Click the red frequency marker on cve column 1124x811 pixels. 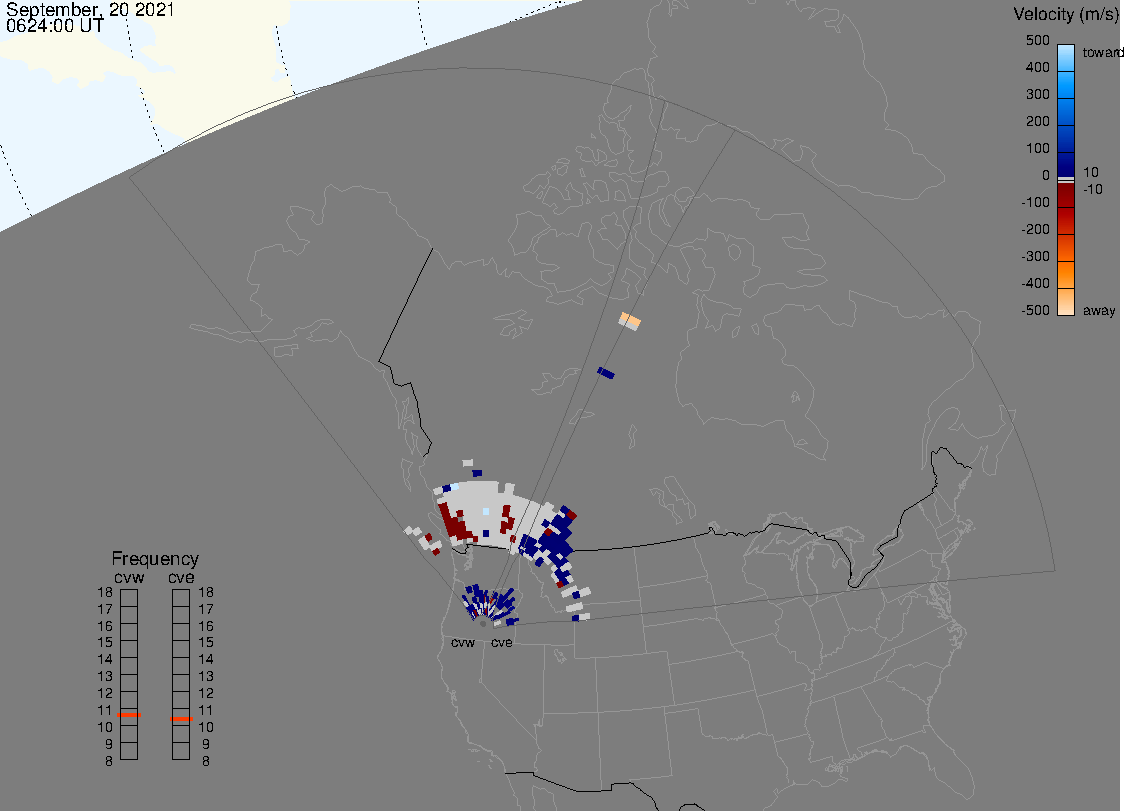(181, 718)
